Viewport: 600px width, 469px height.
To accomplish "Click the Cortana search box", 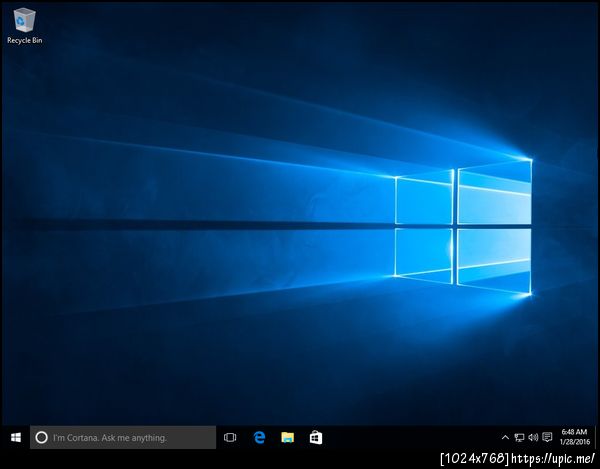I will (123, 437).
